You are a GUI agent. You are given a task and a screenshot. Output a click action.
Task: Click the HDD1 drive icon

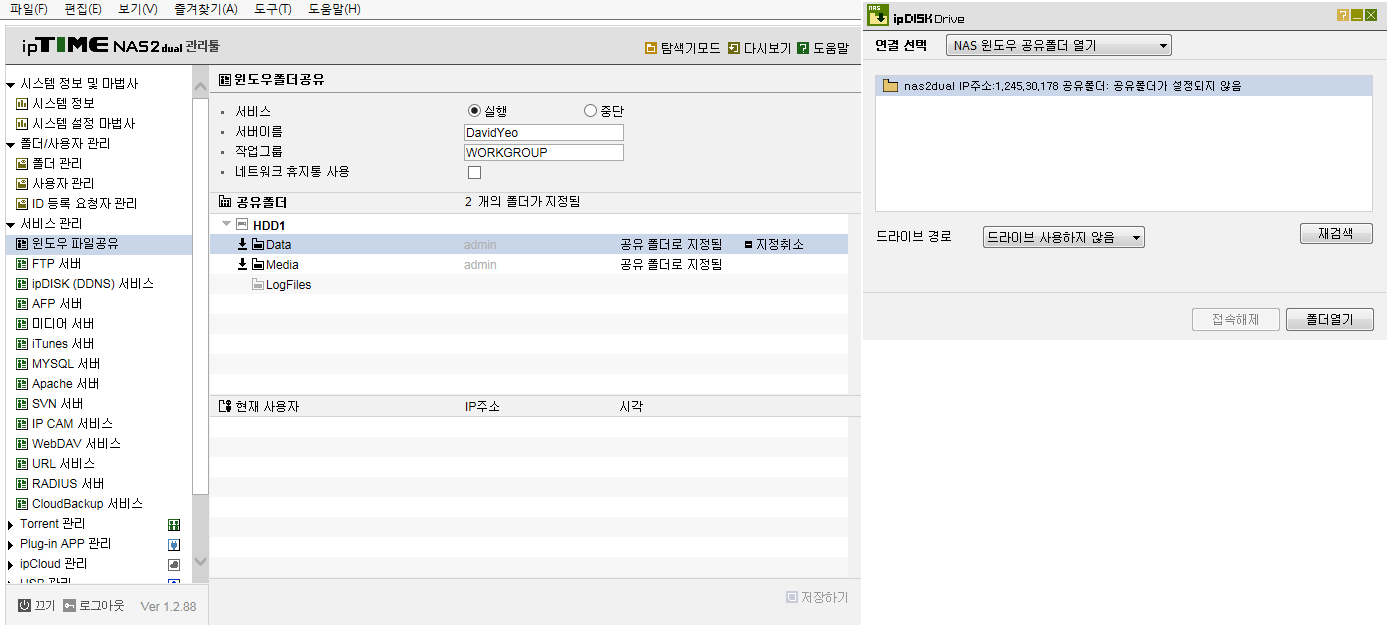click(242, 225)
